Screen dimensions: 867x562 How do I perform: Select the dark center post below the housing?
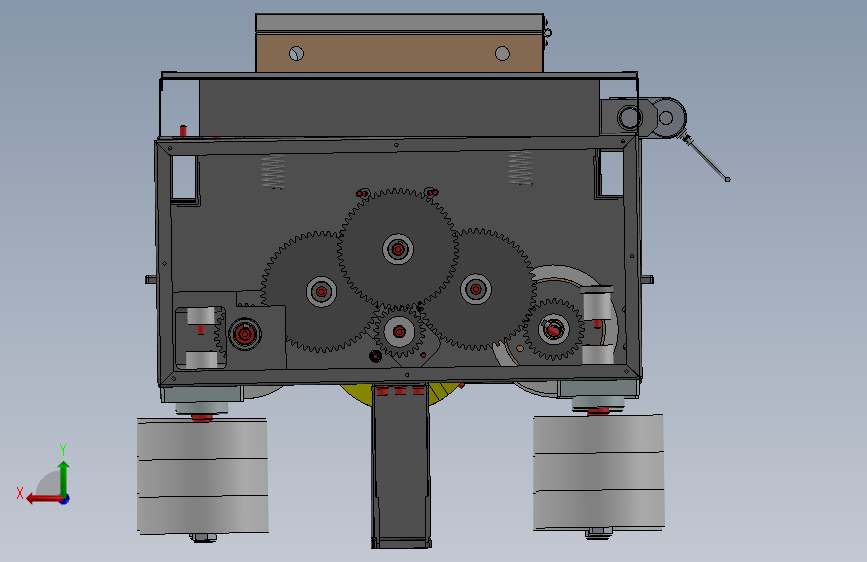(401, 465)
